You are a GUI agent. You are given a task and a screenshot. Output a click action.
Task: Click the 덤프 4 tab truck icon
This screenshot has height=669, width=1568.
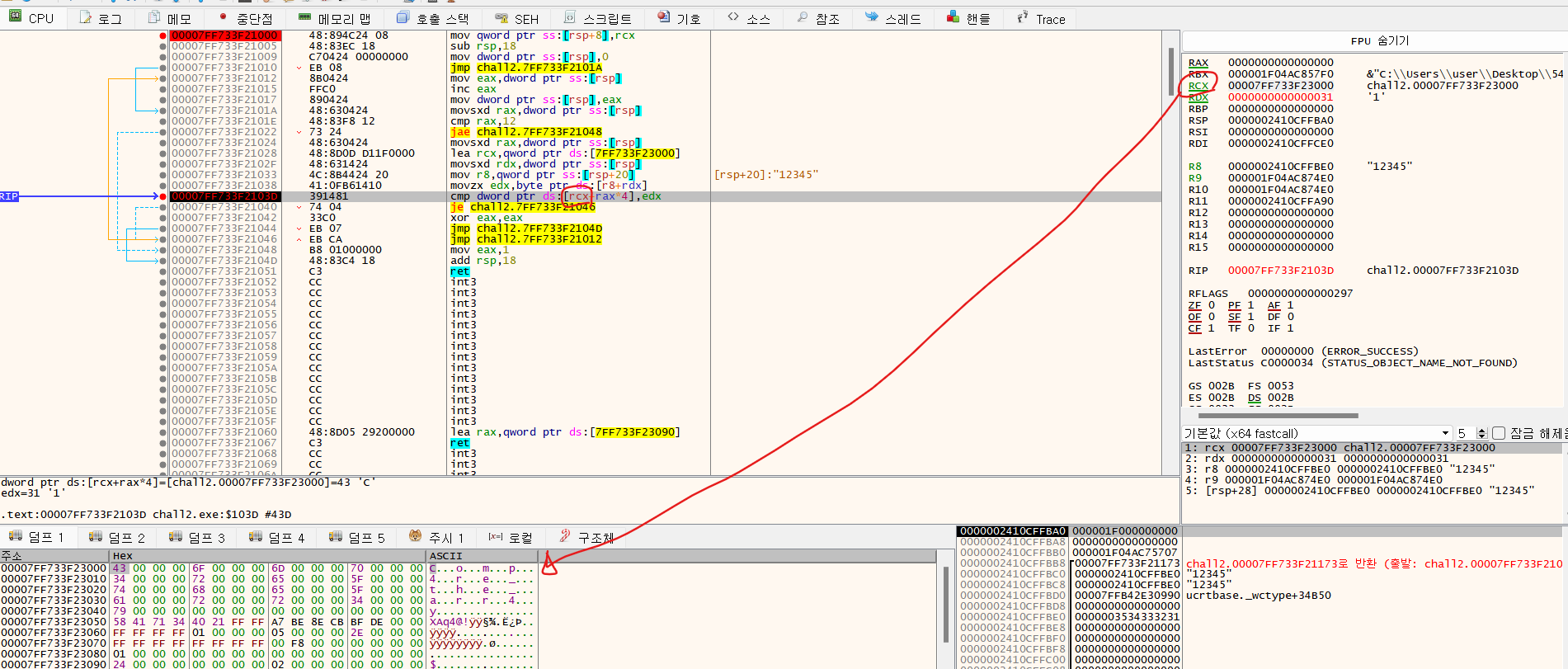[256, 536]
